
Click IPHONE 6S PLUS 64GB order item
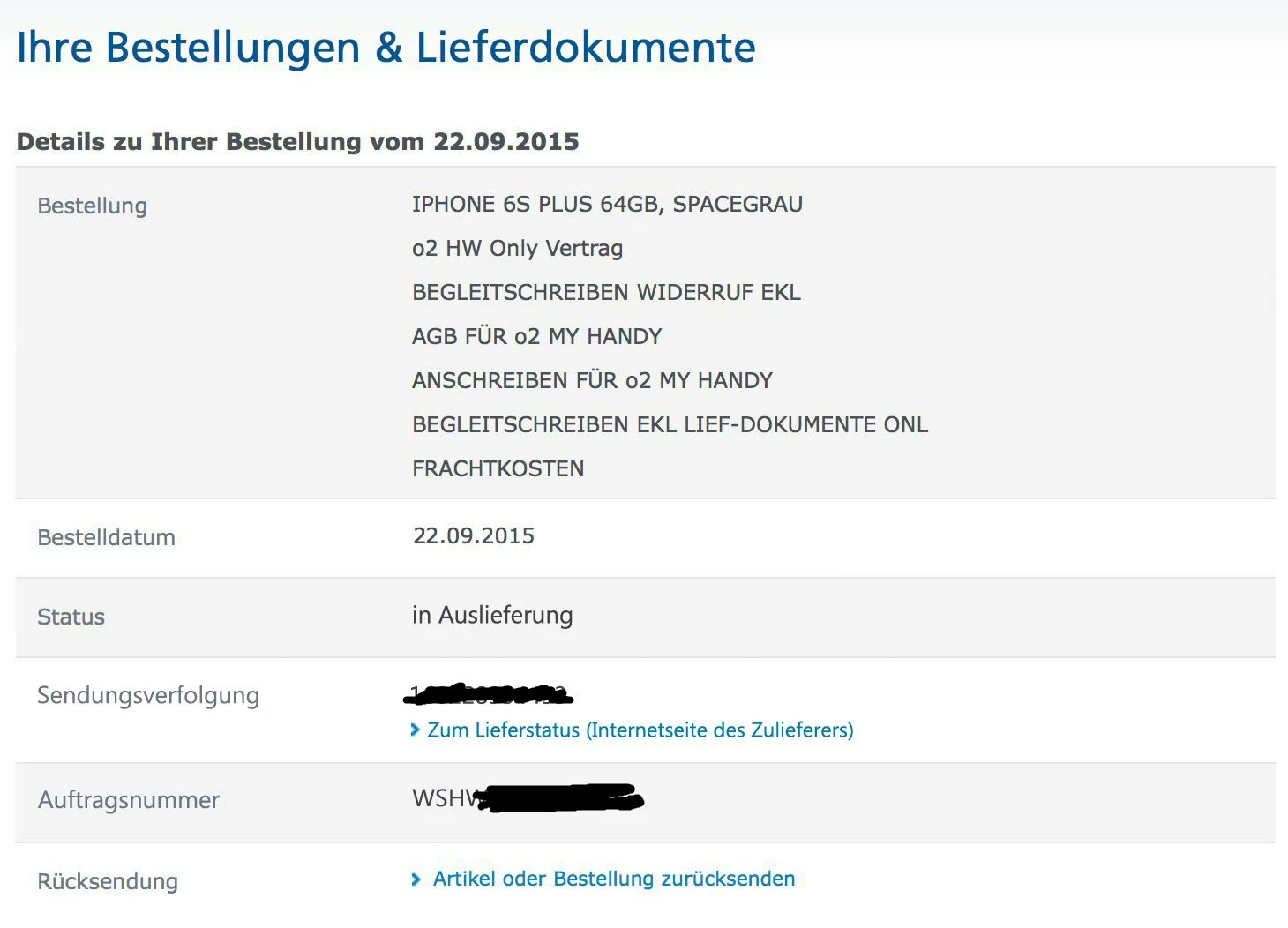(x=607, y=205)
